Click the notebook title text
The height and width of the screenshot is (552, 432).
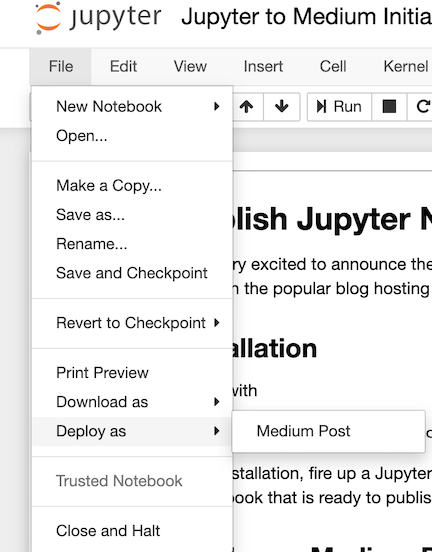tap(306, 17)
